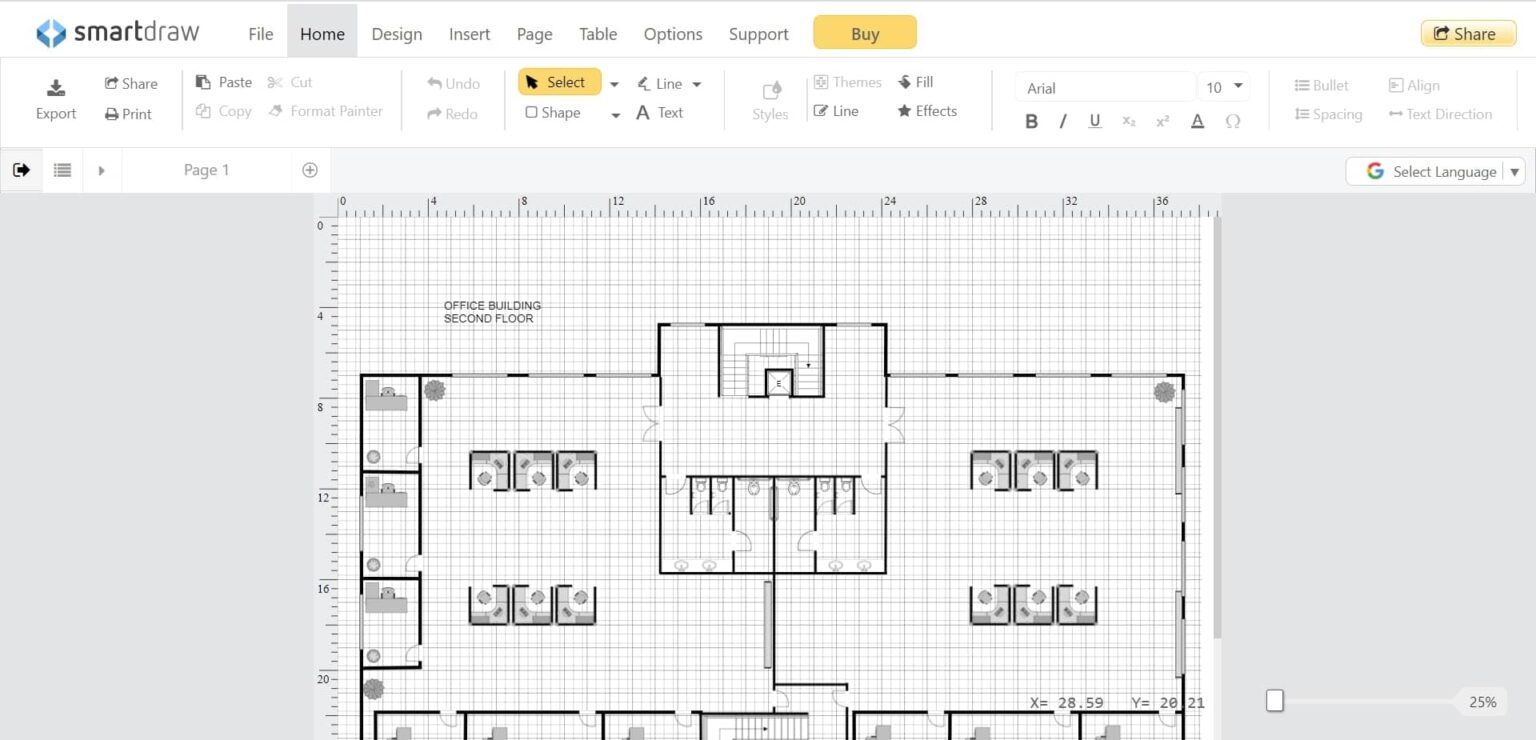The image size is (1536, 740).
Task: Click the Effects icon
Action: coord(926,111)
